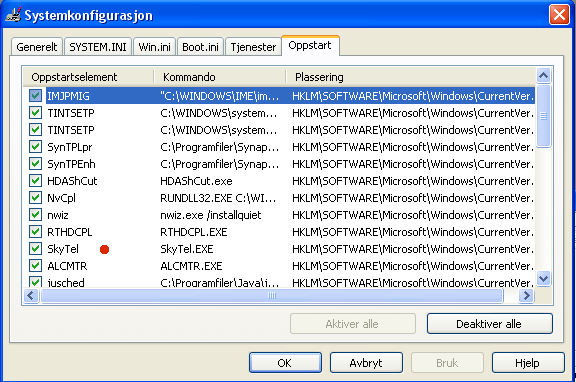The height and width of the screenshot is (382, 576).
Task: Click the vertical scrollbar thumb
Action: (x=543, y=116)
